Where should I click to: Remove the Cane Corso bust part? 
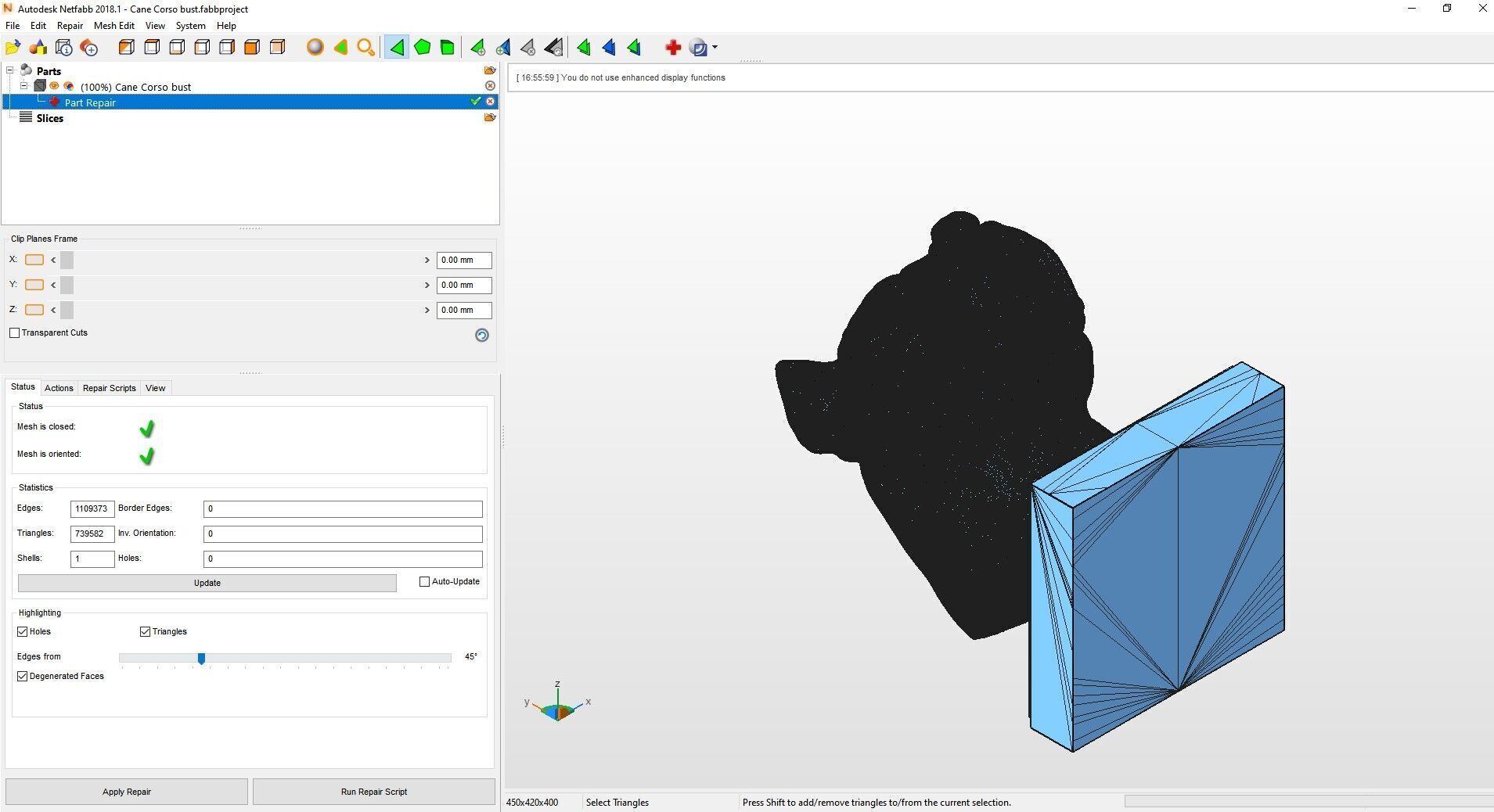[491, 86]
